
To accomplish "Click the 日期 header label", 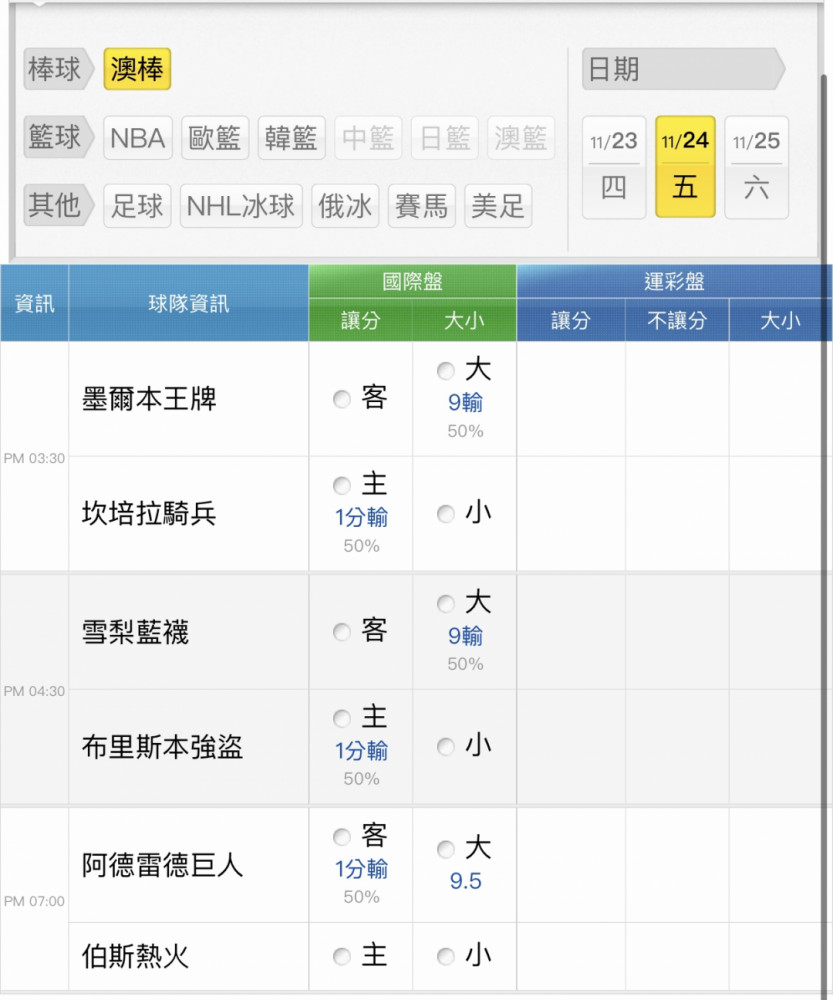I will pos(682,69).
